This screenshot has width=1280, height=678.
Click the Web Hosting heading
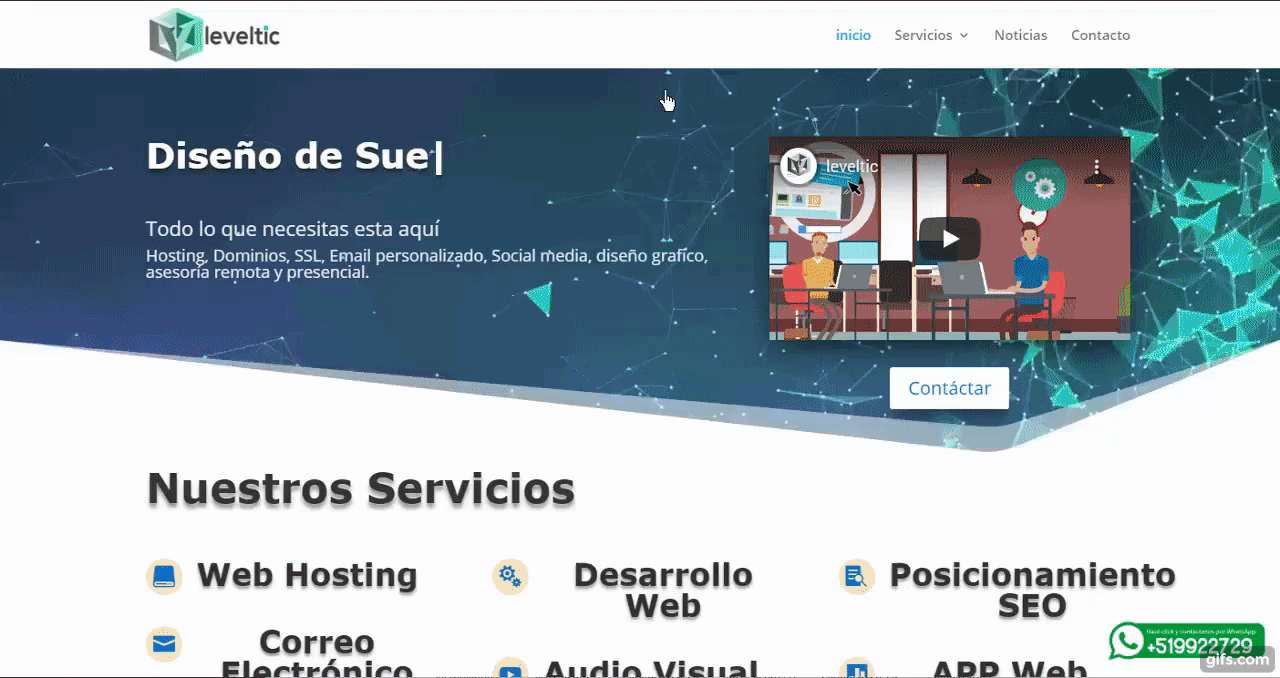(x=307, y=575)
